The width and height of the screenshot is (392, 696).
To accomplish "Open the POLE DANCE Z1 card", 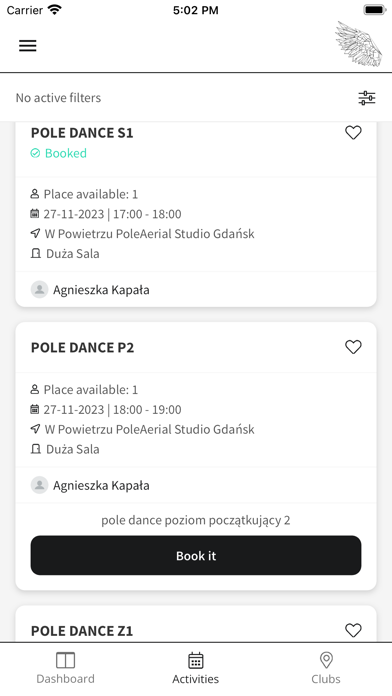I will (196, 624).
